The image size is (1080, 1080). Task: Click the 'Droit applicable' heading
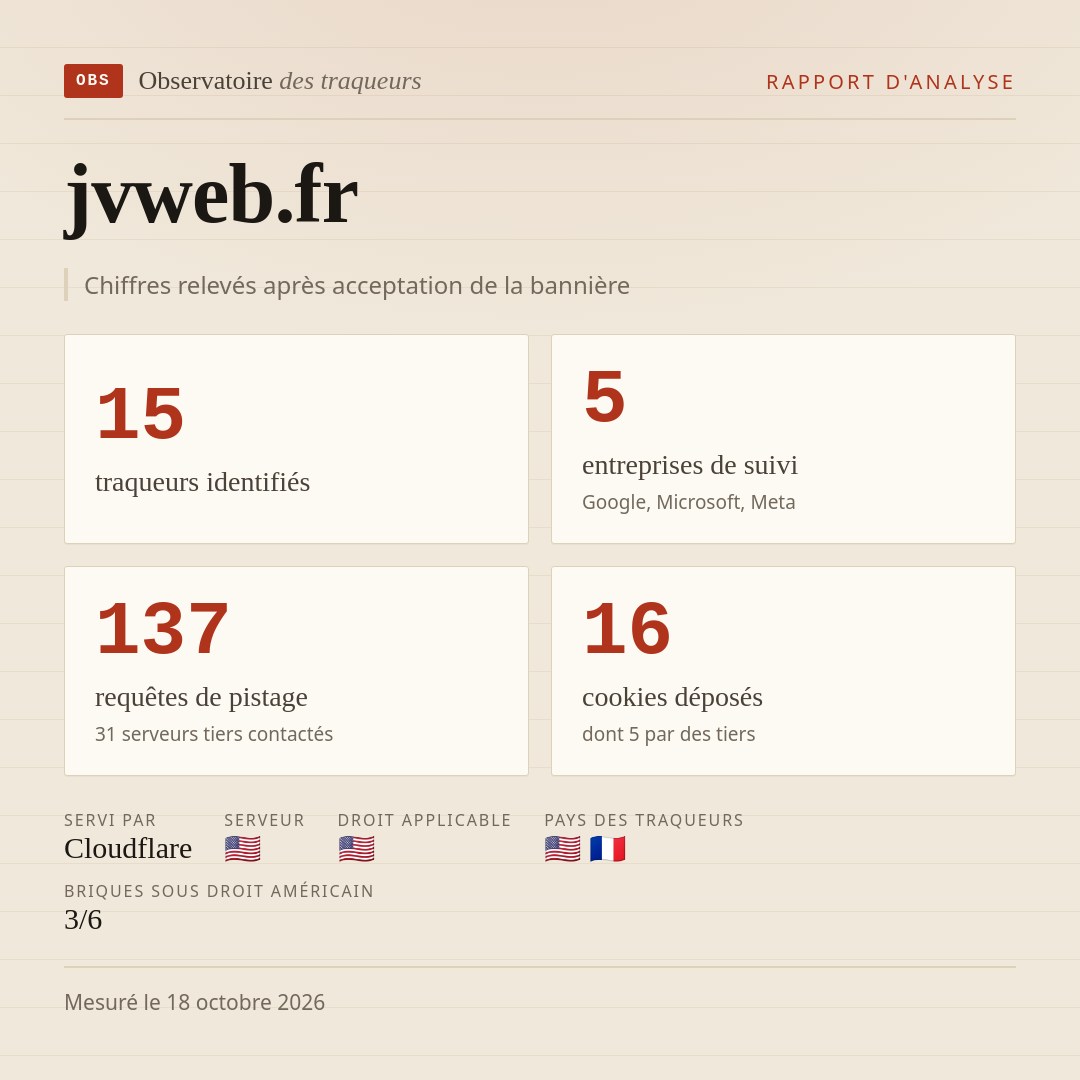(x=424, y=820)
